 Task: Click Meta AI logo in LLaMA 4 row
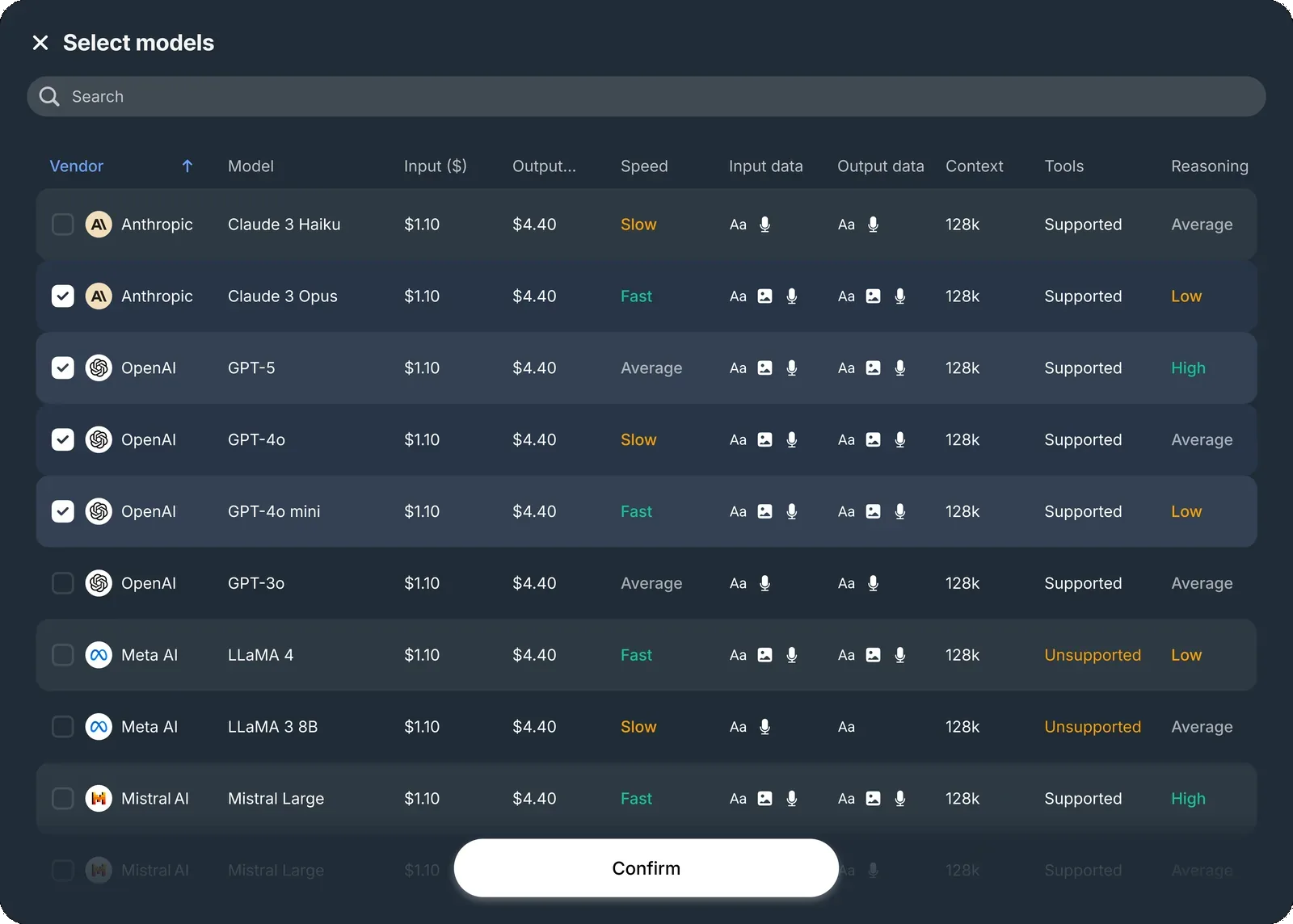pyautogui.click(x=99, y=655)
